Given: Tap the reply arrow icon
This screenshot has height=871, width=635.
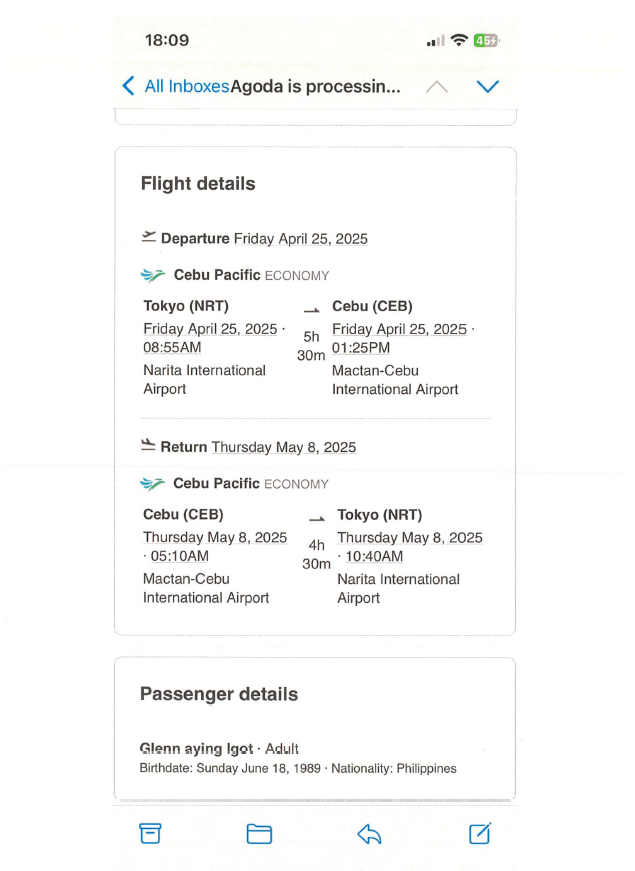Looking at the screenshot, I should [x=369, y=833].
